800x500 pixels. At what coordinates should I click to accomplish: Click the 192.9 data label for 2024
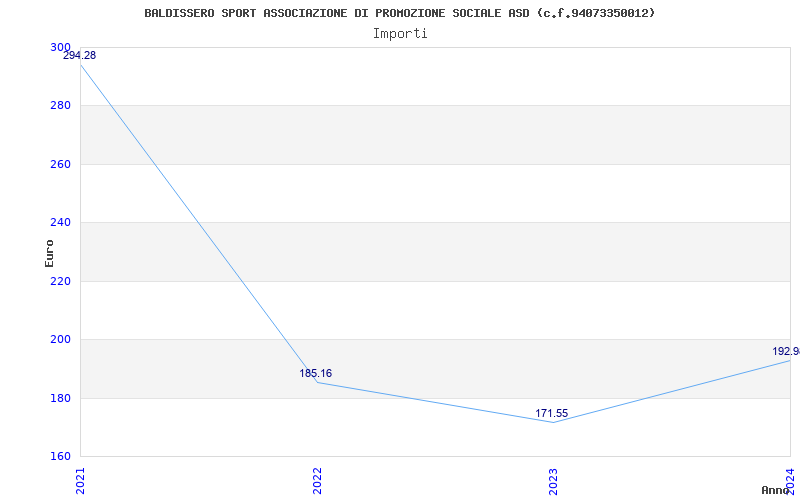[x=786, y=351]
